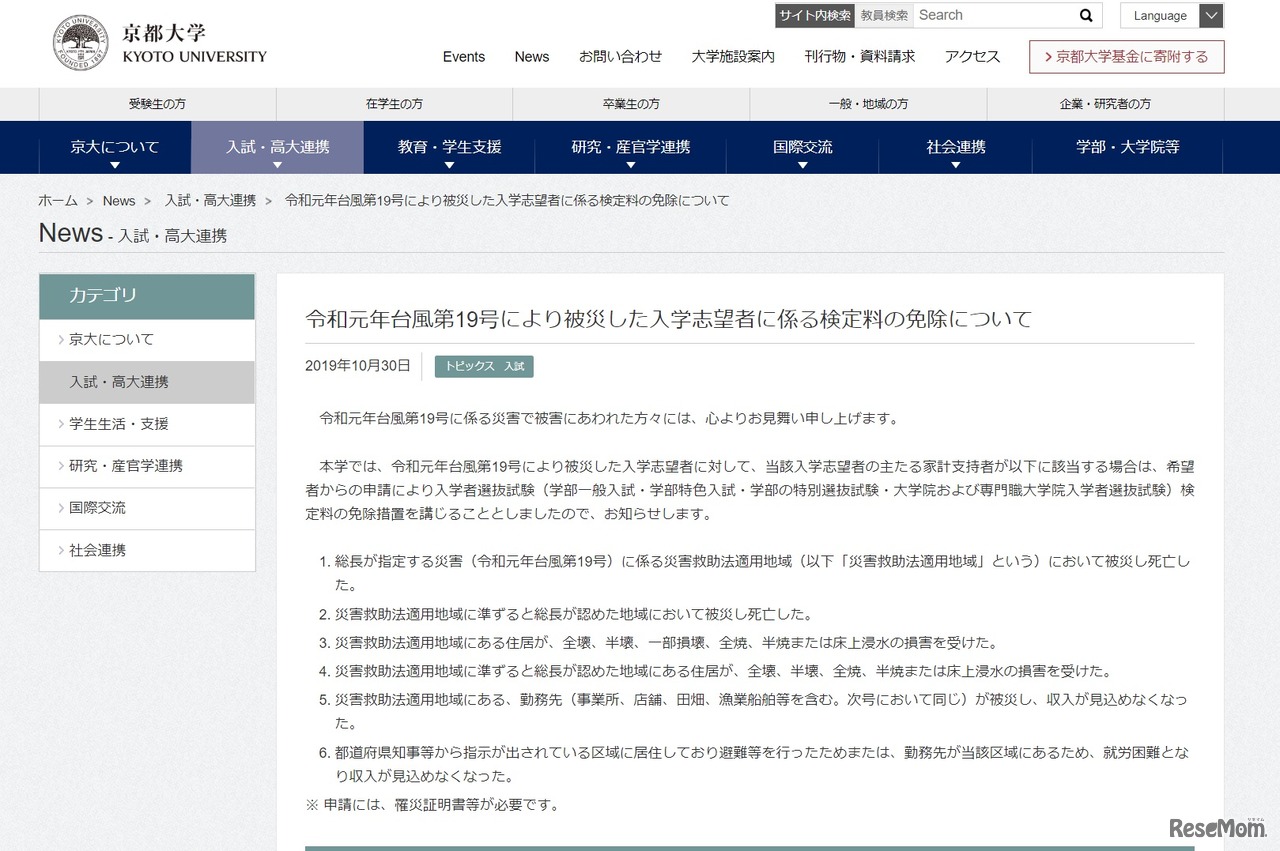1280x851 pixels.
Task: Expand the 学部・大学院等 navigation dropdown
Action: tap(1127, 147)
